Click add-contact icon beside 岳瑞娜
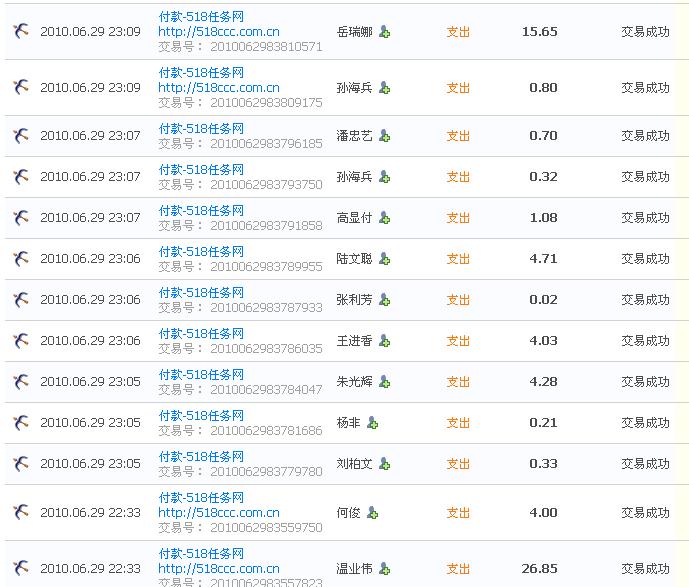689x587 pixels. [x=385, y=32]
